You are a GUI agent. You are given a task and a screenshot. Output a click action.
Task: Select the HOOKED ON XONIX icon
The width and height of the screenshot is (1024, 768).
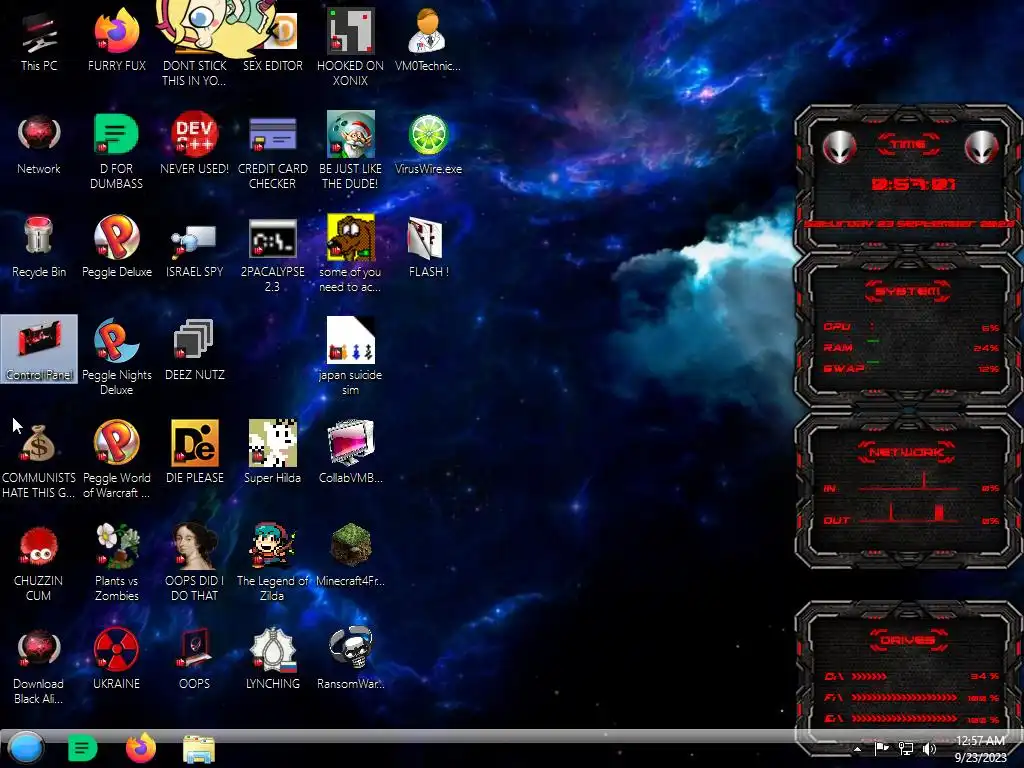351,49
